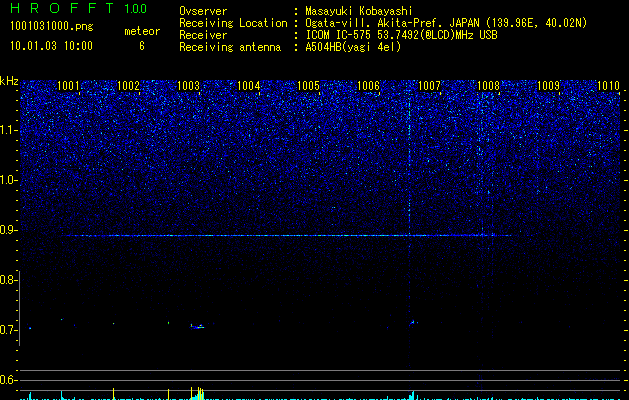
Task: Select the file name 1001031000.png
Action: tap(52, 26)
